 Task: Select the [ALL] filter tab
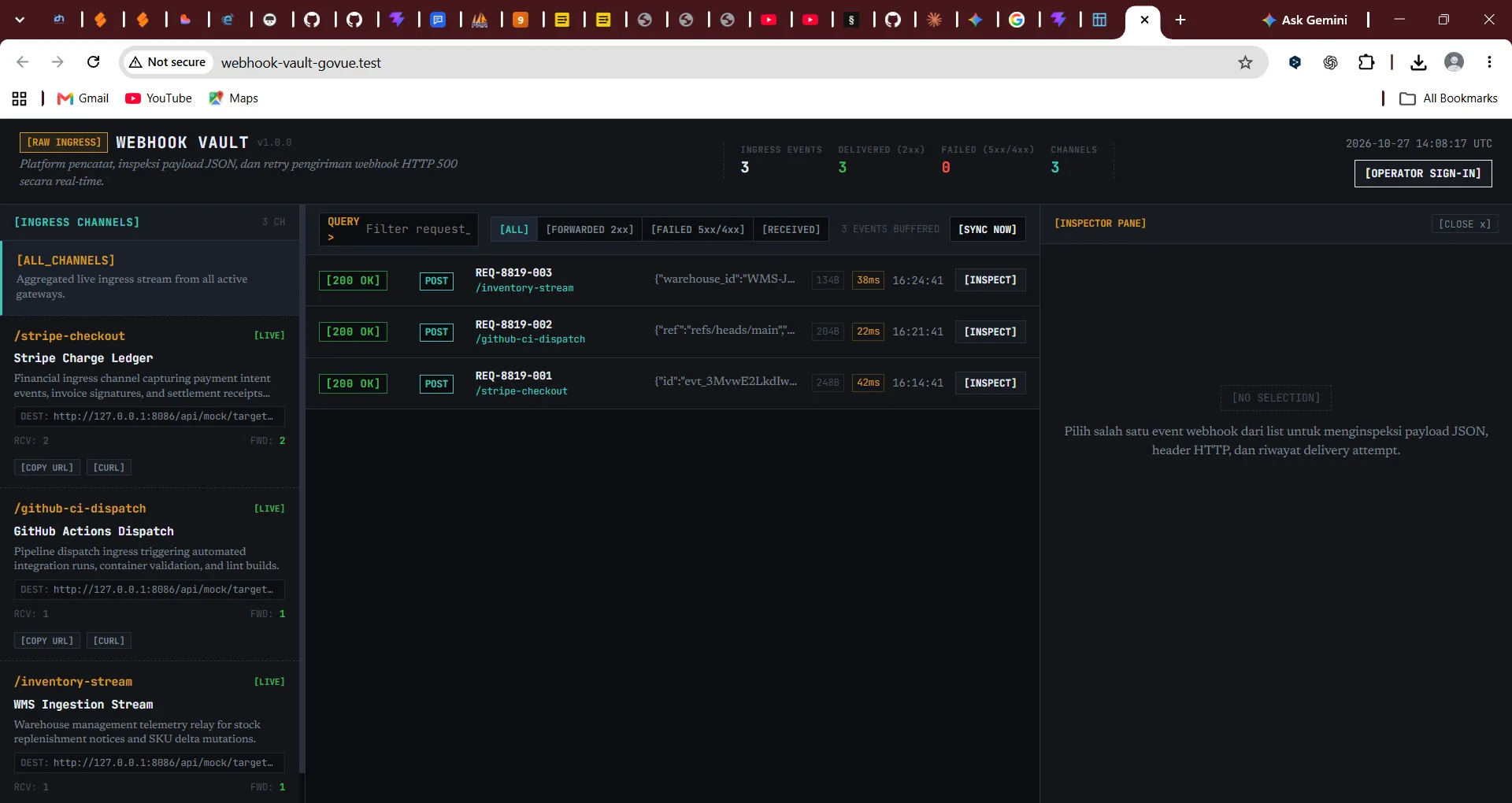[514, 229]
